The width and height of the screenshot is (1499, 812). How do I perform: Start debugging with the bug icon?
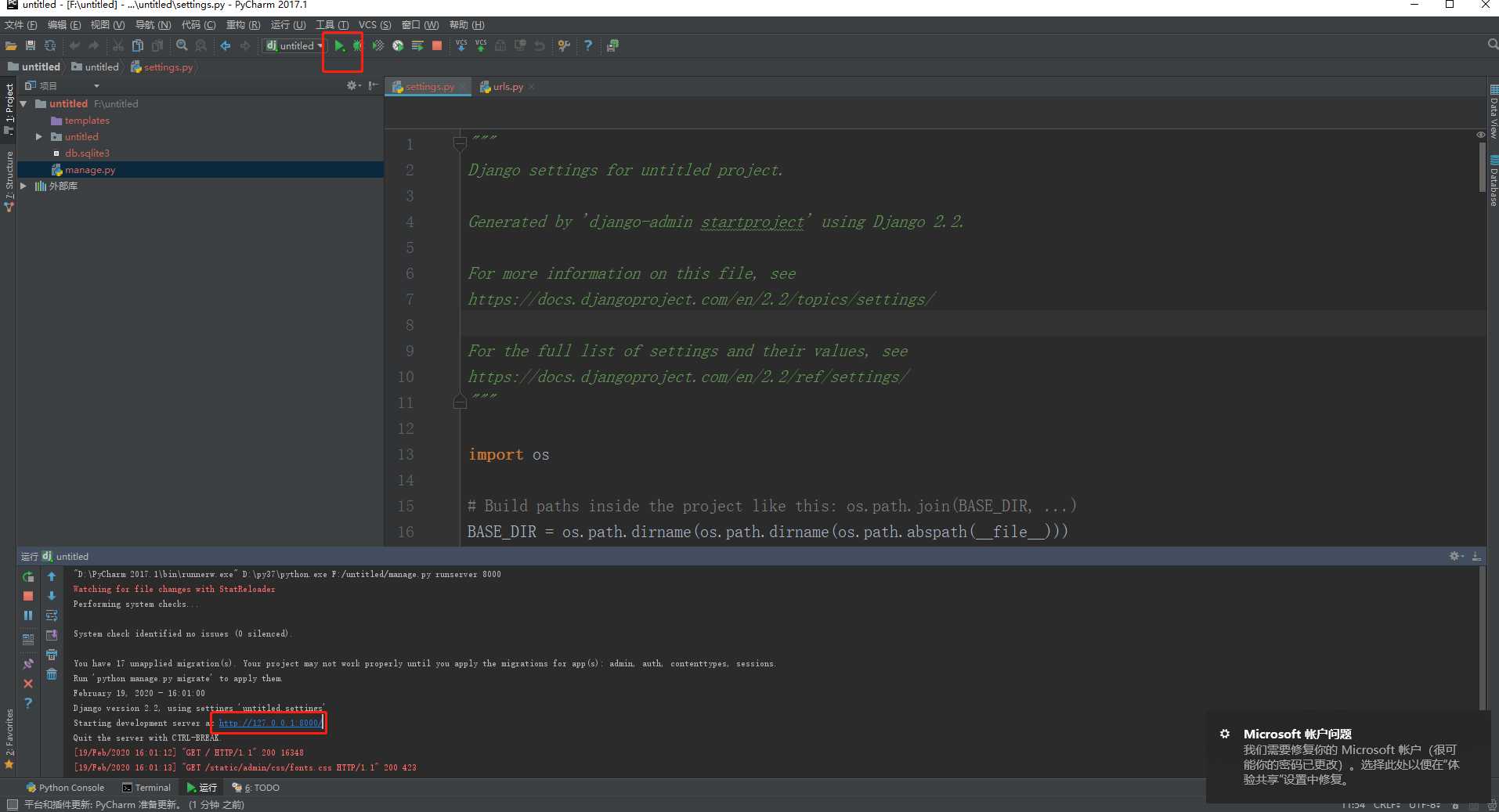[x=357, y=46]
